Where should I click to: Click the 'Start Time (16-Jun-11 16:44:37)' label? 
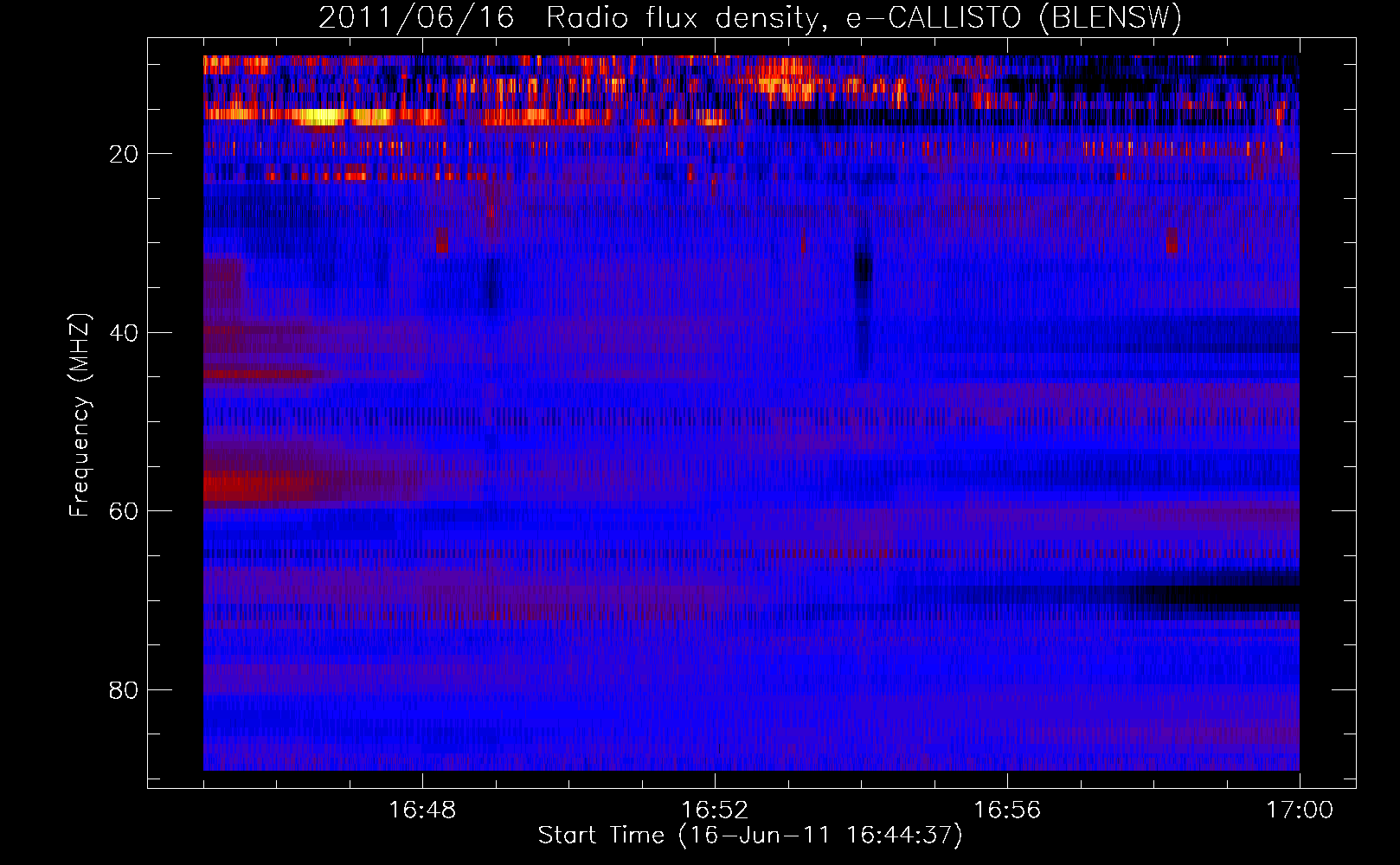point(750,836)
